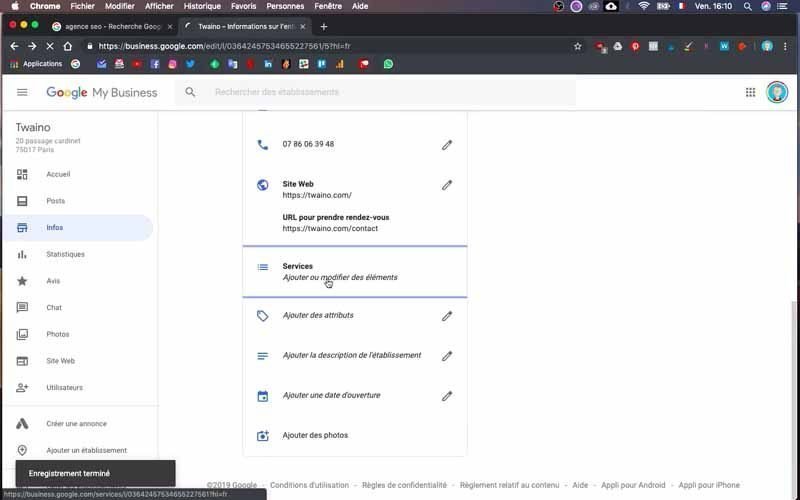
Task: Go forward with browser forward arrow
Action: tap(32, 46)
